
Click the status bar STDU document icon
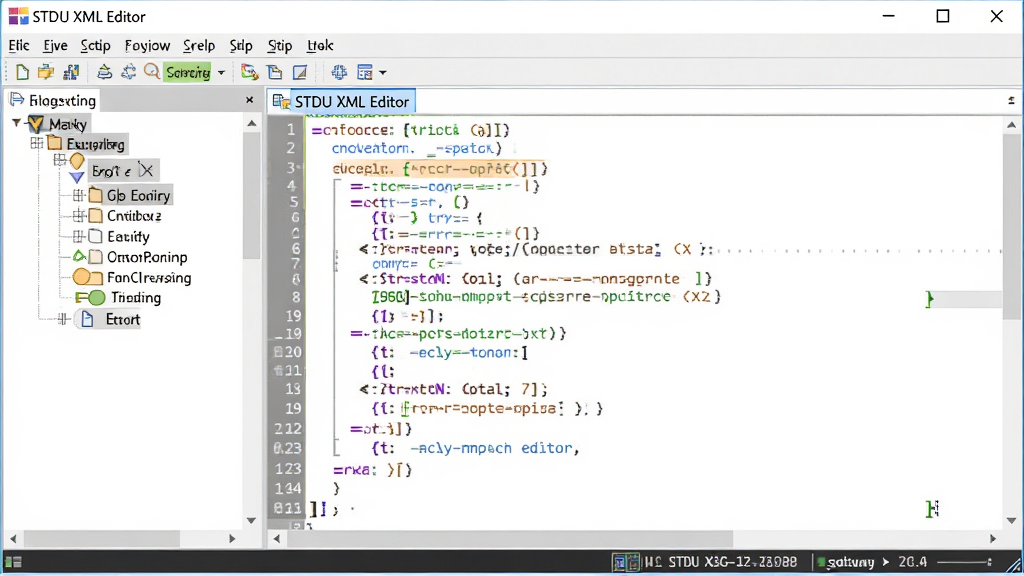(x=626, y=562)
